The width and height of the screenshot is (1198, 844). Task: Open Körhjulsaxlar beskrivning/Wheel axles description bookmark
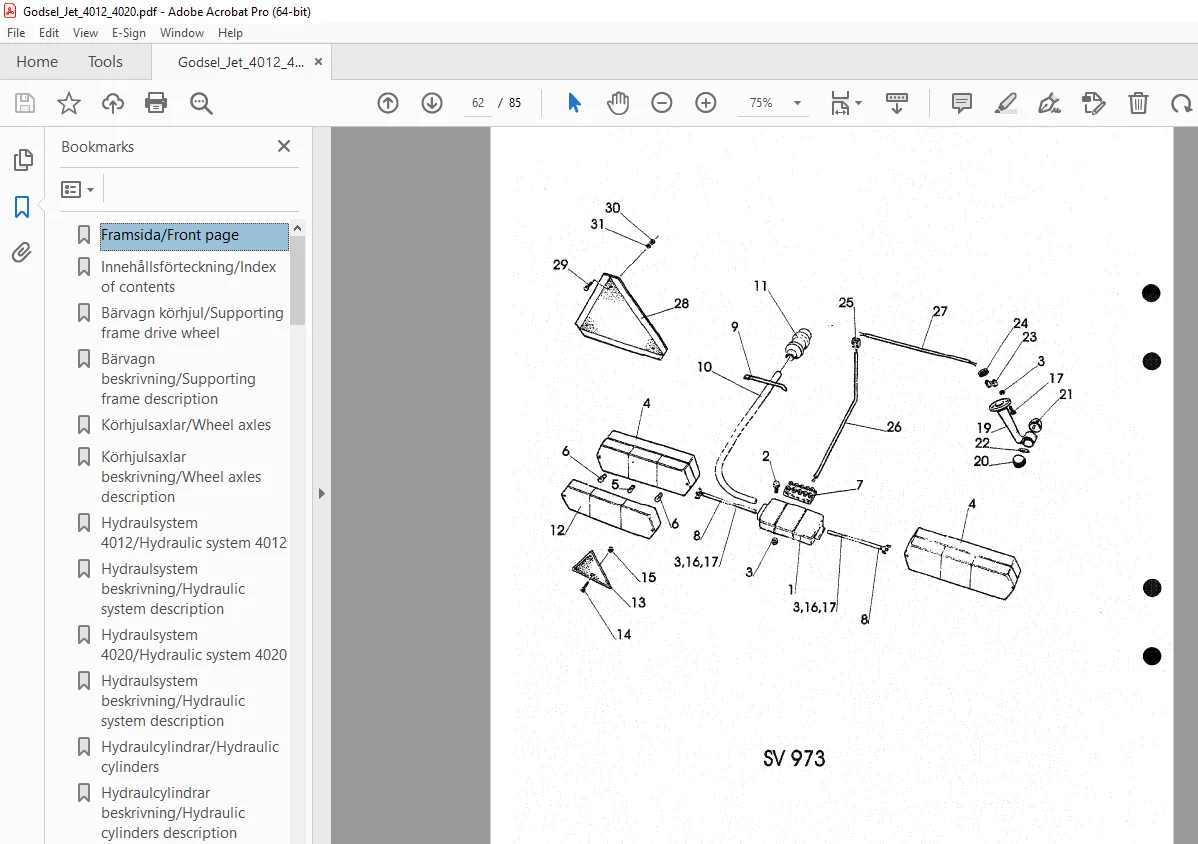pos(181,477)
